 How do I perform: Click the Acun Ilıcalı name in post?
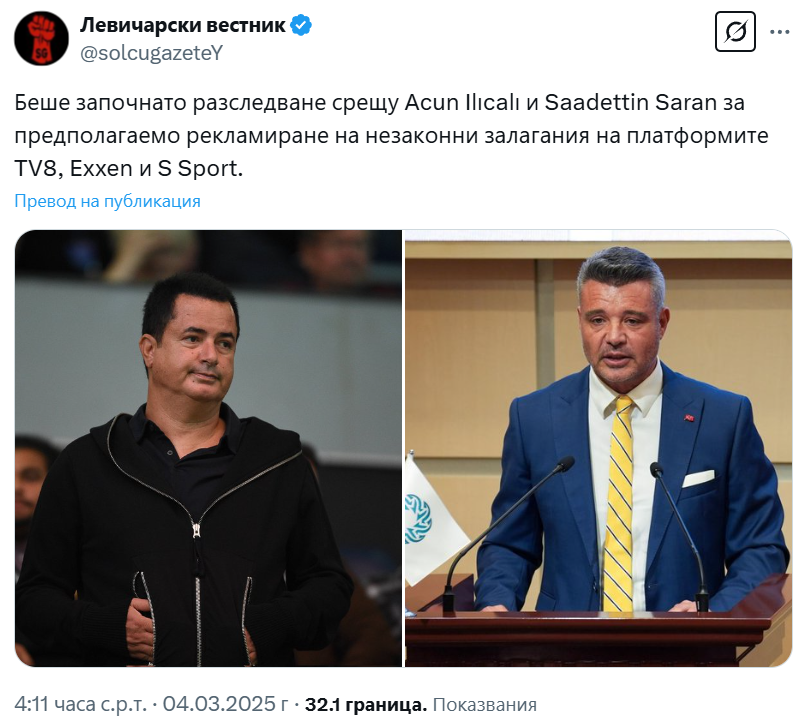[x=462, y=103]
